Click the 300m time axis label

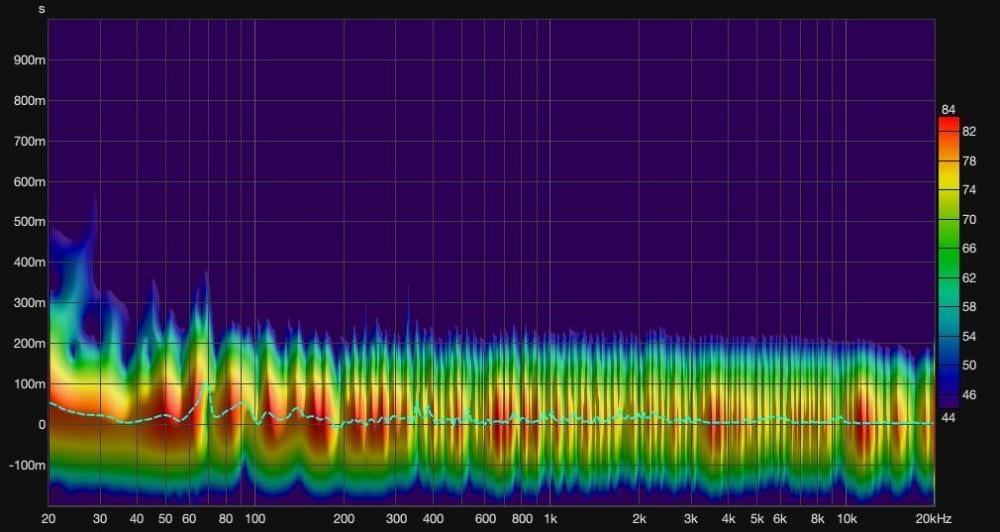pyautogui.click(x=27, y=303)
